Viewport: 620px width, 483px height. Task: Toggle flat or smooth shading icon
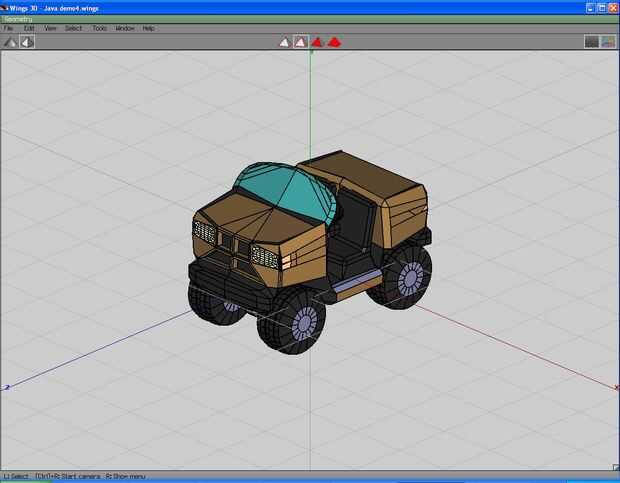point(11,42)
